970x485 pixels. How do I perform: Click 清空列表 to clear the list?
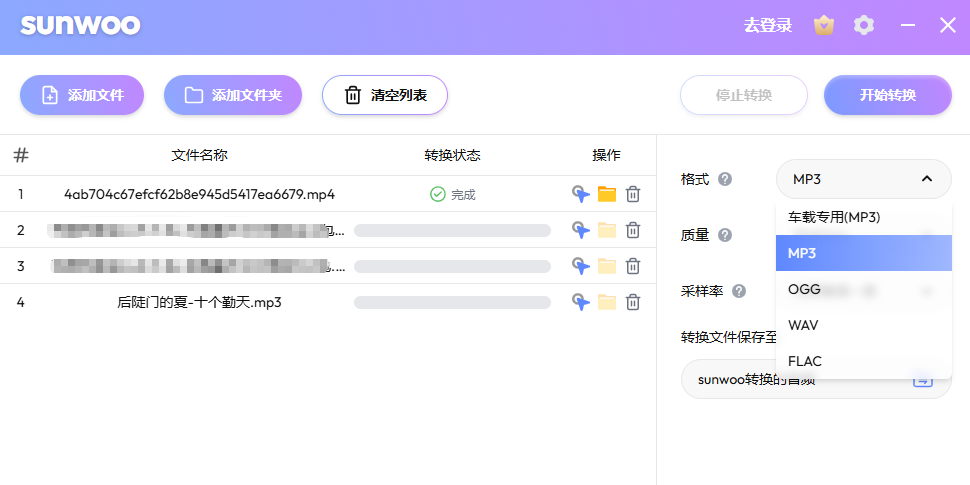tap(384, 95)
